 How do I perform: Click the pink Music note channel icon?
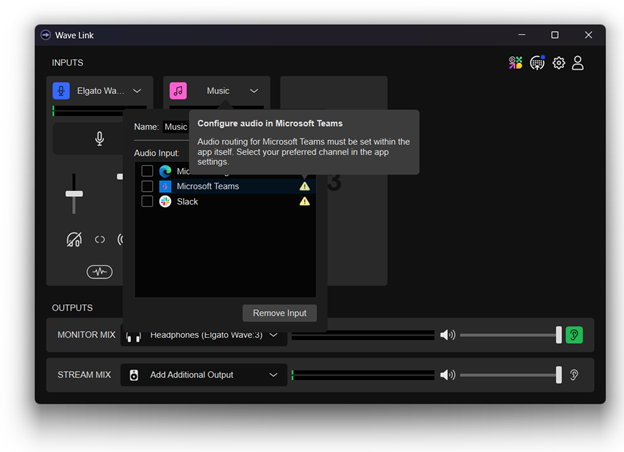point(178,91)
